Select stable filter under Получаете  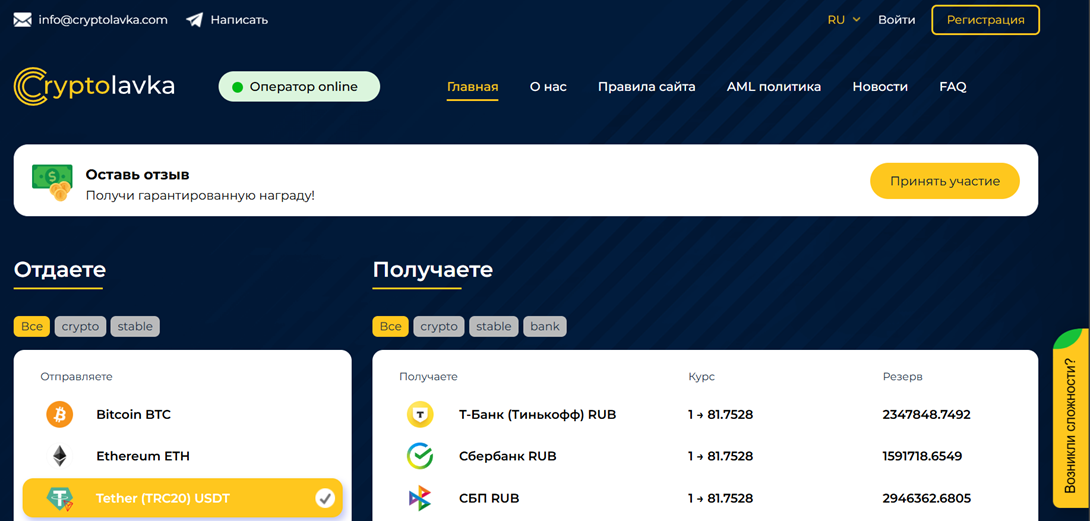[x=494, y=326]
